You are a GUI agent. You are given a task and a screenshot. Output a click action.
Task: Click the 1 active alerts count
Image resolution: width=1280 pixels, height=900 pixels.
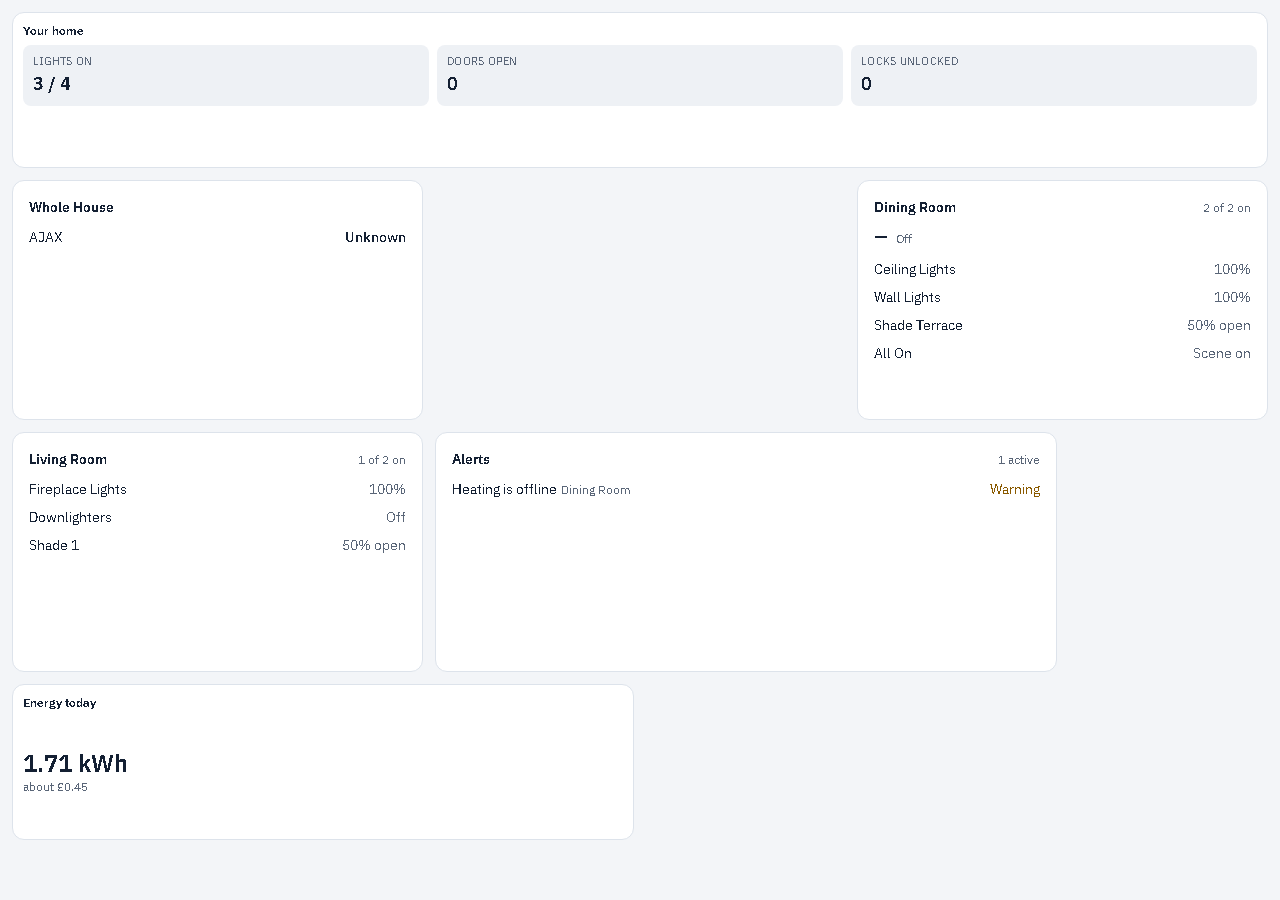pos(1019,460)
